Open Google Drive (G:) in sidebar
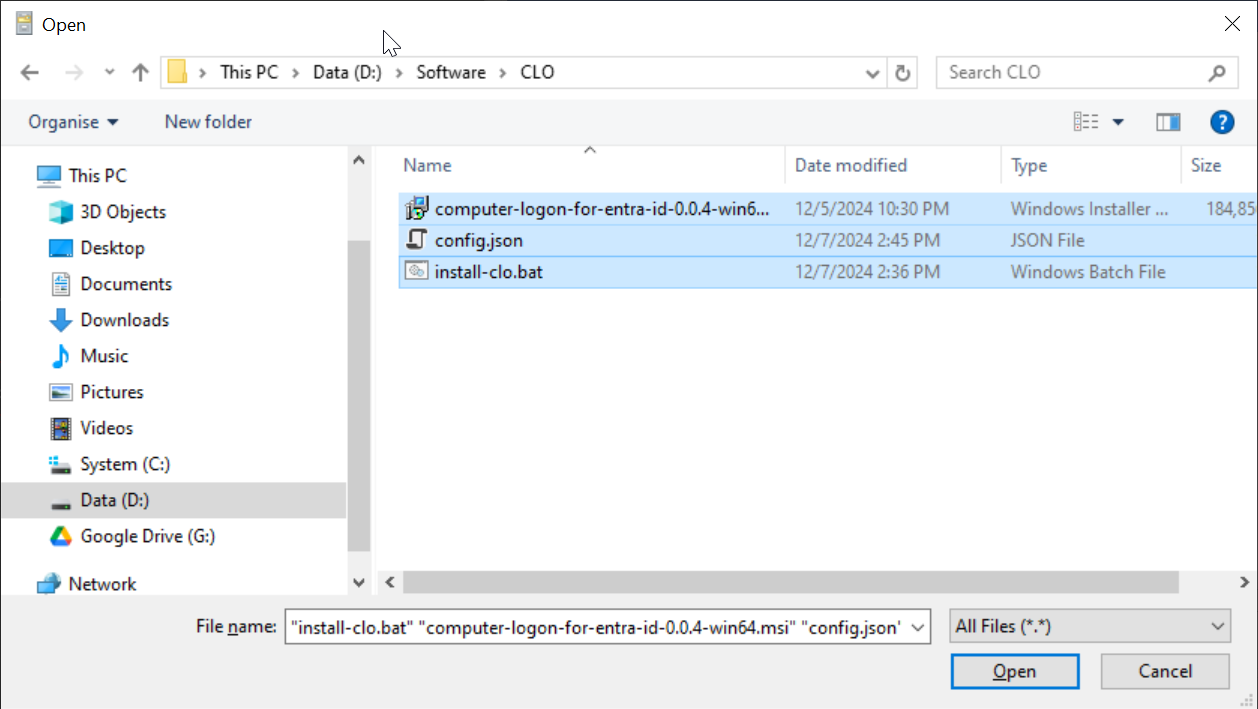 click(x=147, y=536)
